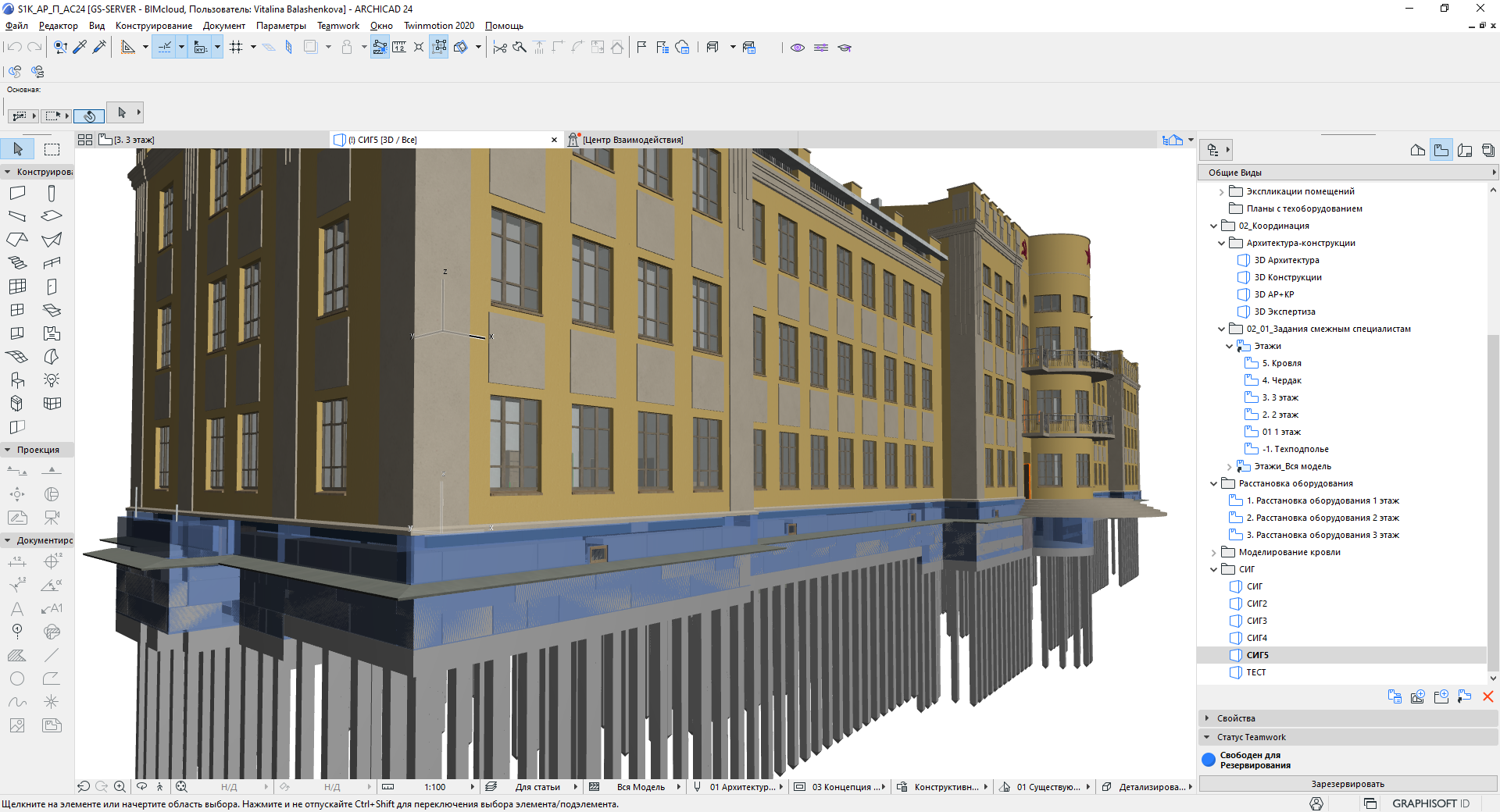Collapse the Документирование toolbox section

[x=8, y=540]
